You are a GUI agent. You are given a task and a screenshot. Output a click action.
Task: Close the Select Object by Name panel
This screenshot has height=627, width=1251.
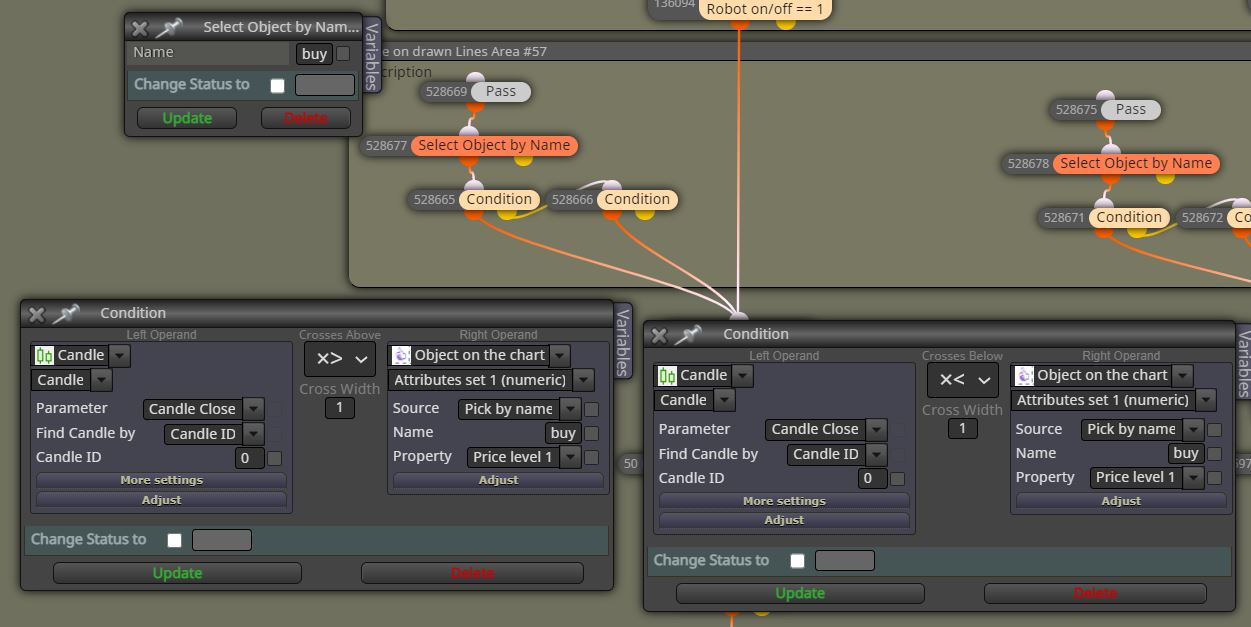coord(140,28)
